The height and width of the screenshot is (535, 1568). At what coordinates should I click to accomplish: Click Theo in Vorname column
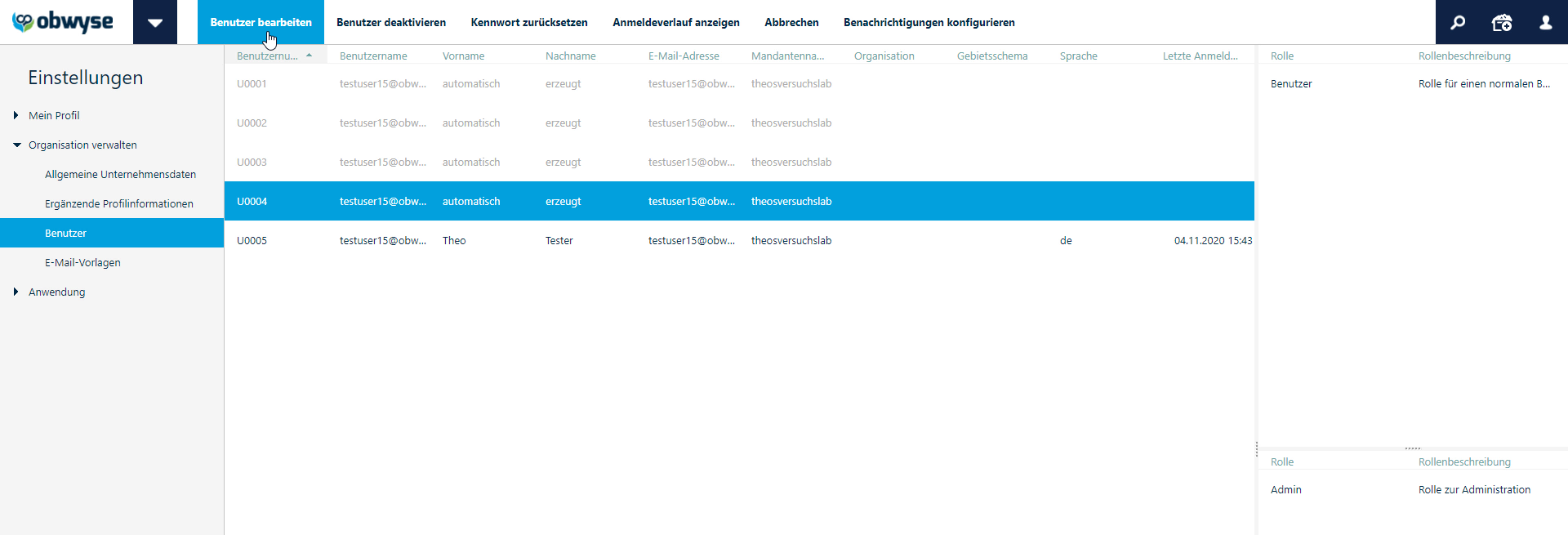(454, 240)
